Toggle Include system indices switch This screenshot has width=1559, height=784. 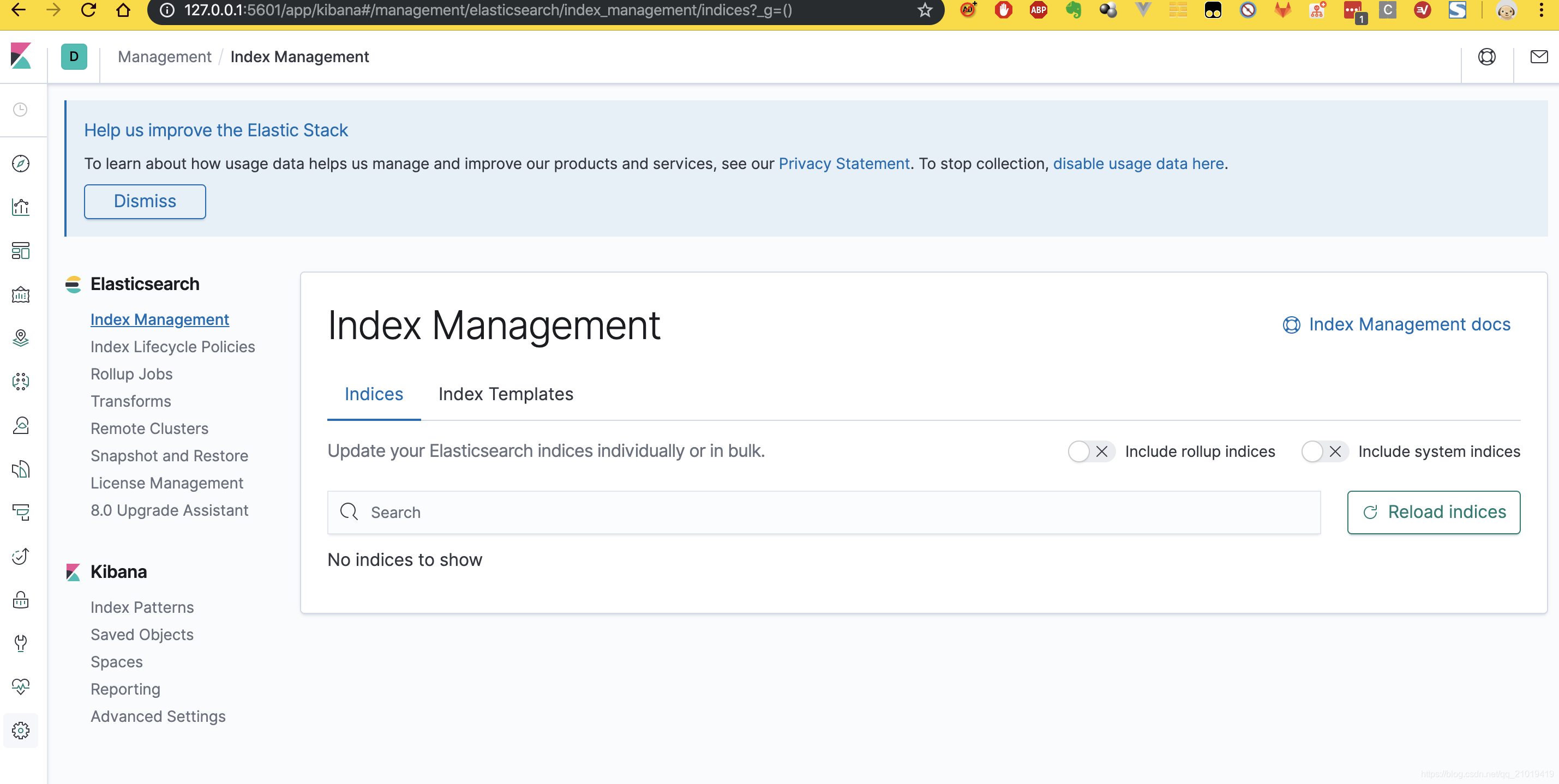point(1324,451)
